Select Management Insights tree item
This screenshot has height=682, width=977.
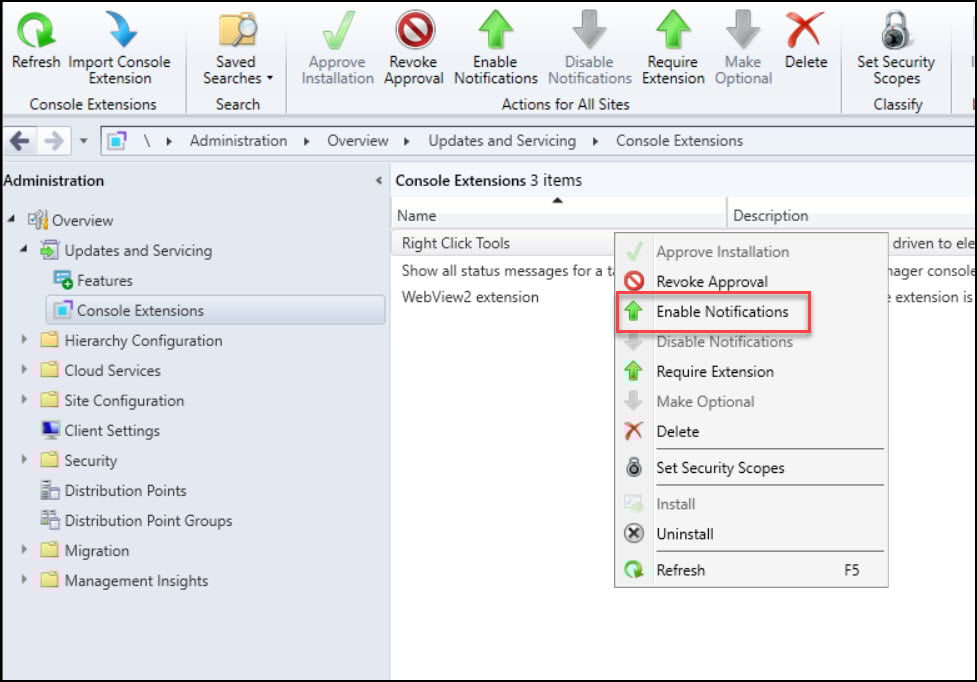tap(136, 580)
